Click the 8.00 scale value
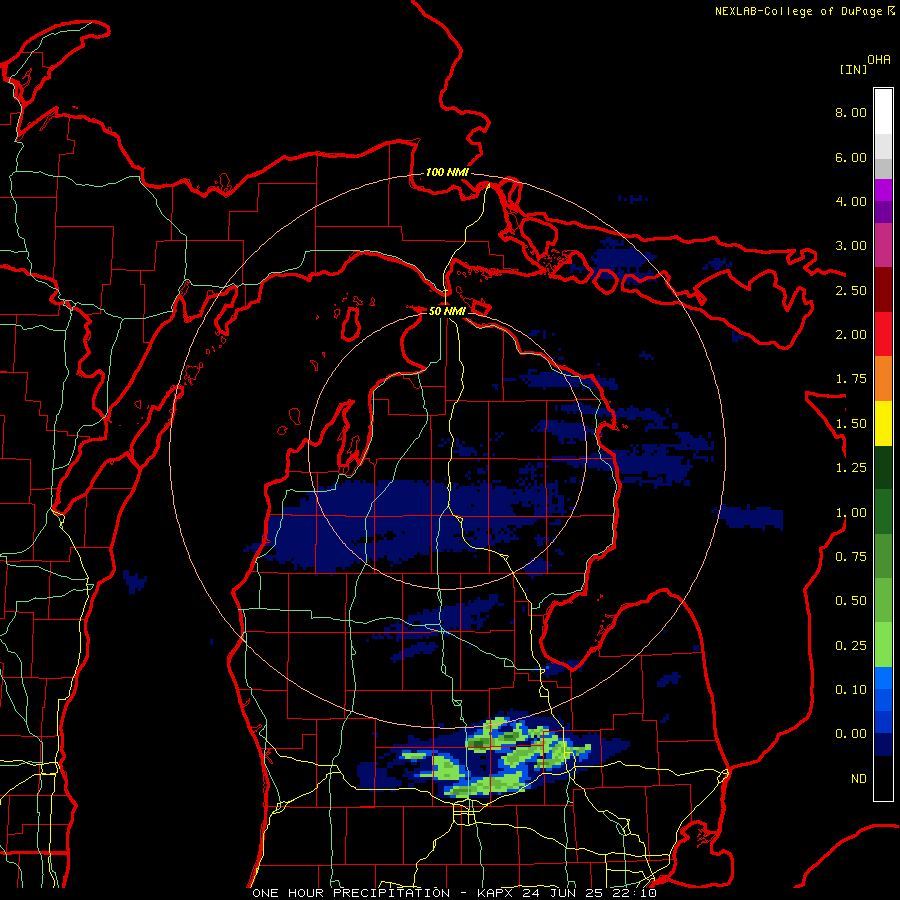Viewport: 900px width, 900px height. point(851,112)
